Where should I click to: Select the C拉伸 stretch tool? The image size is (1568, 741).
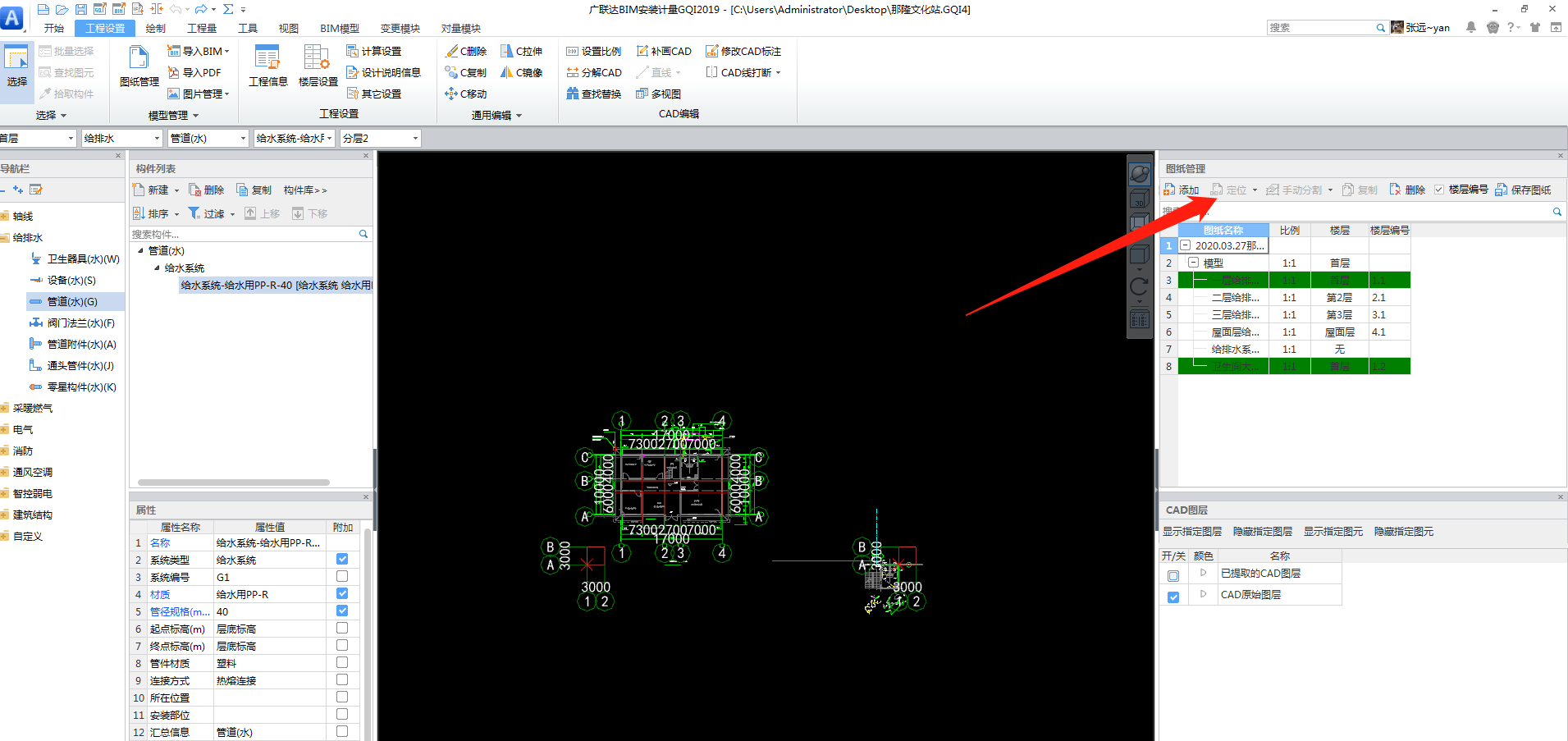pos(522,51)
